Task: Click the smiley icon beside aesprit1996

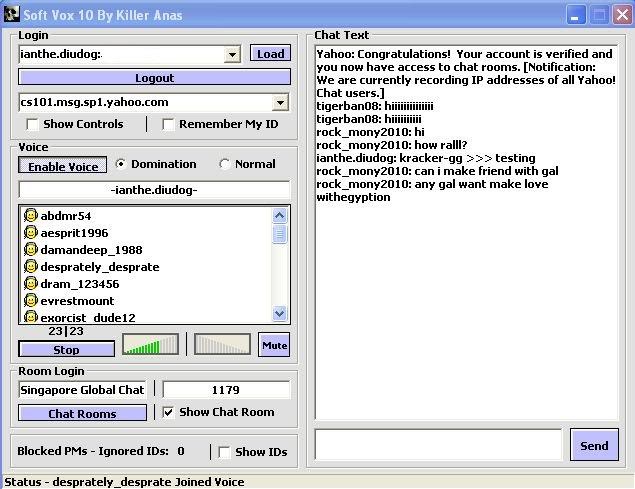Action: (31, 232)
